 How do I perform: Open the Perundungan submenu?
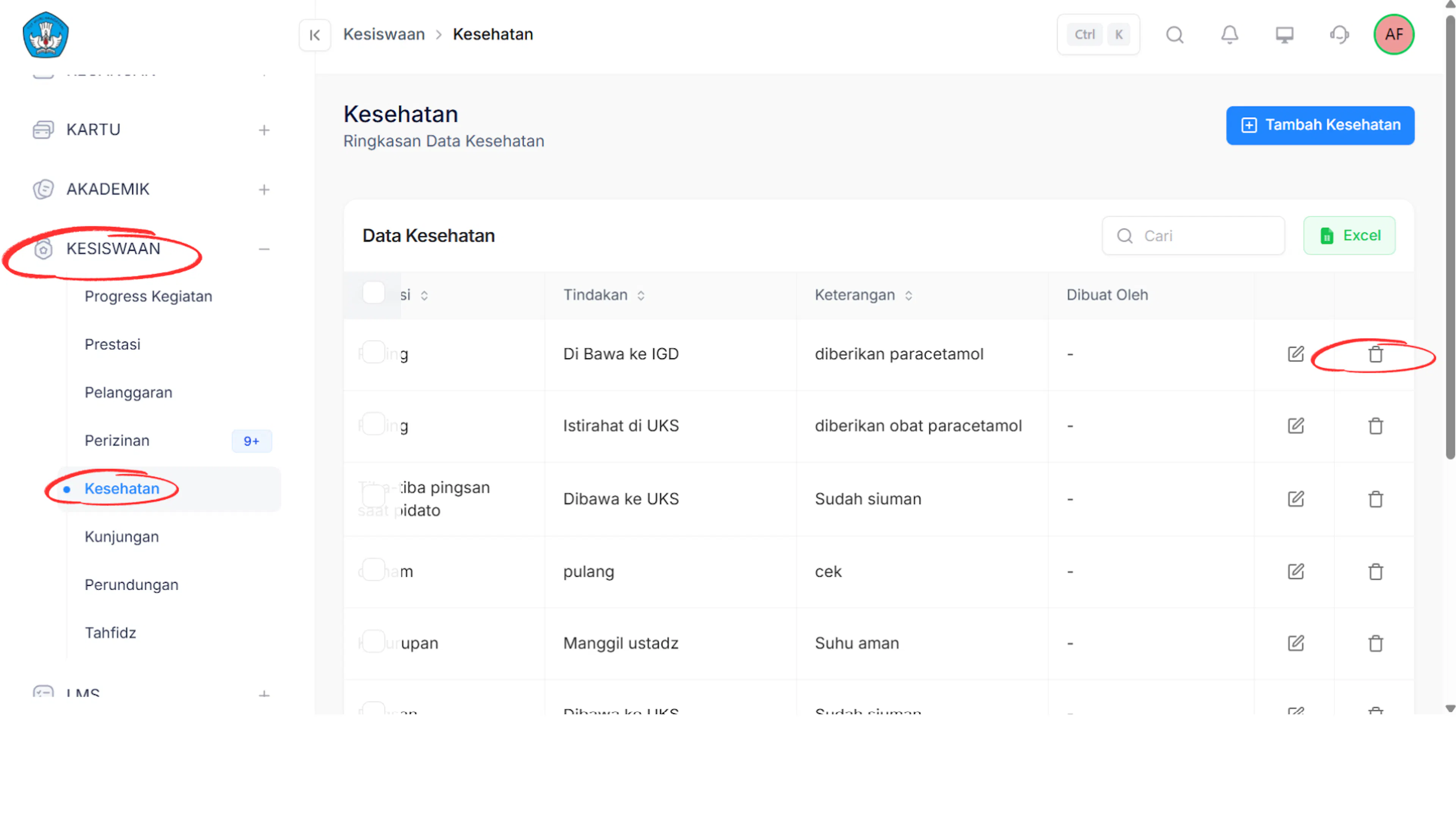[132, 584]
